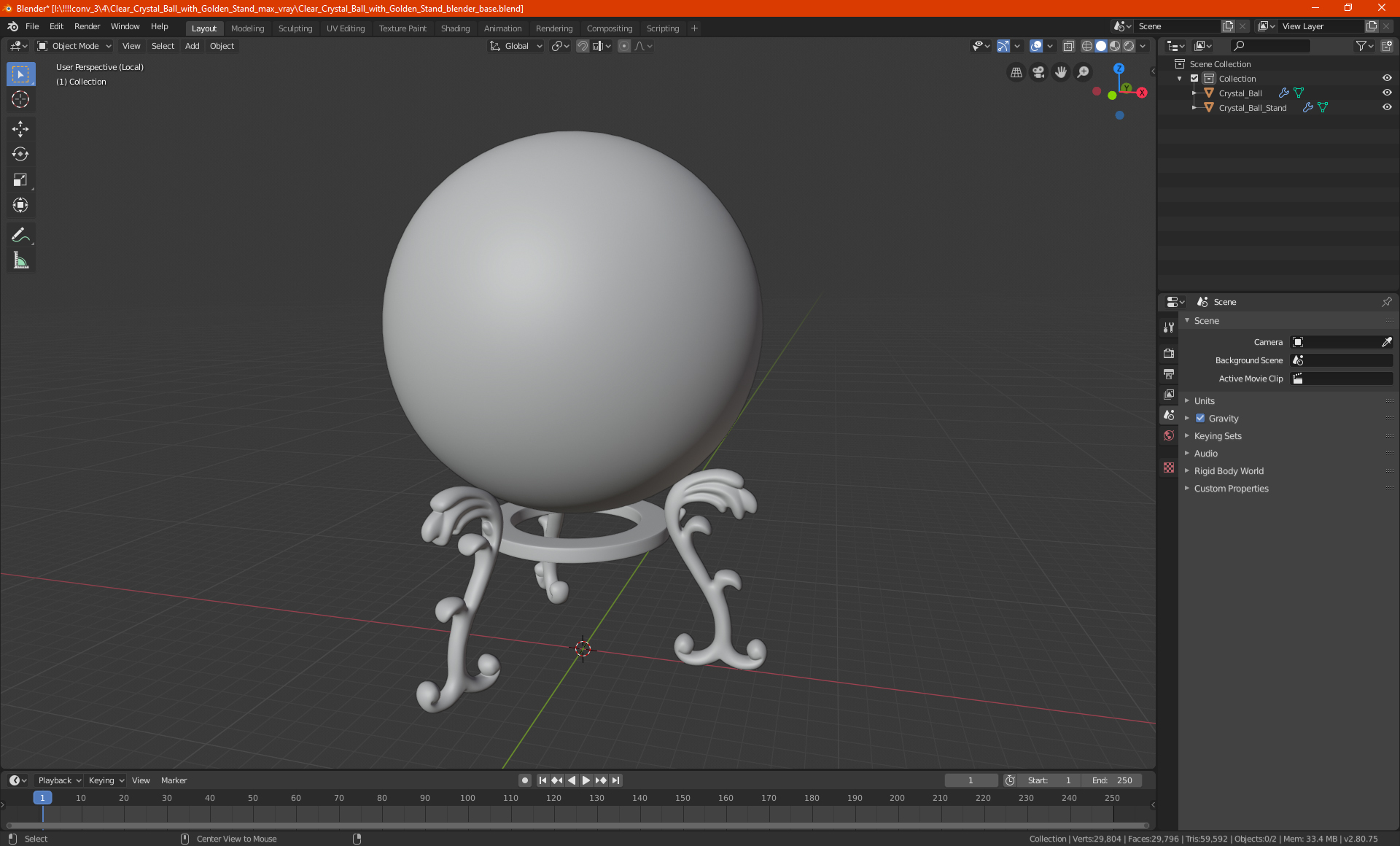Image resolution: width=1400 pixels, height=846 pixels.
Task: Toggle orthographic/perspective view icon
Action: (1016, 72)
